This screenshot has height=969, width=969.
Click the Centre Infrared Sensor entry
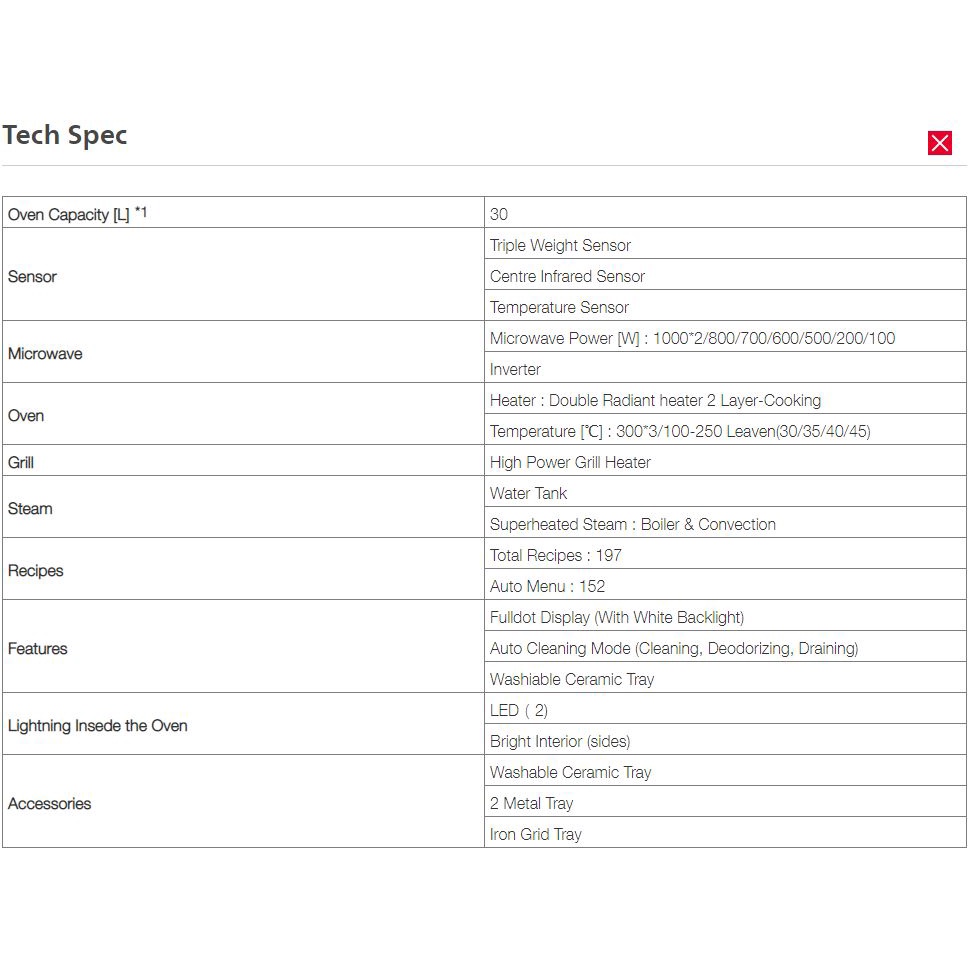(567, 276)
